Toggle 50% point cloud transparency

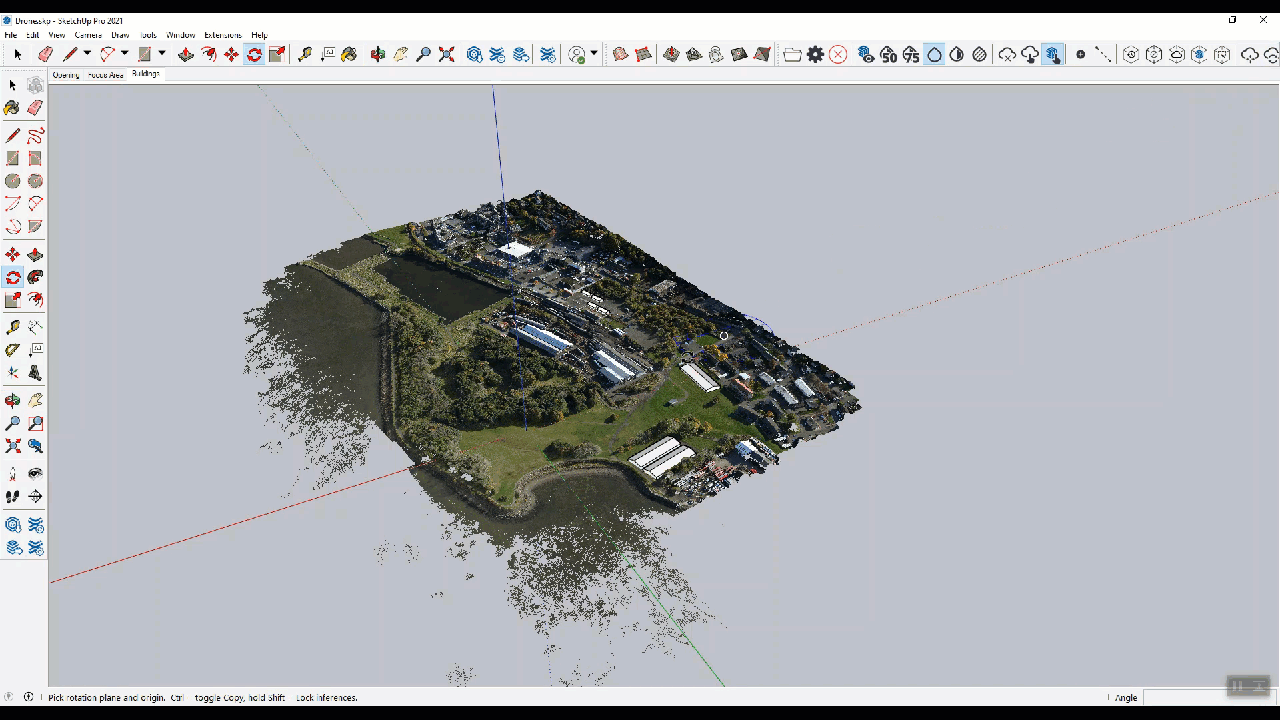(889, 55)
